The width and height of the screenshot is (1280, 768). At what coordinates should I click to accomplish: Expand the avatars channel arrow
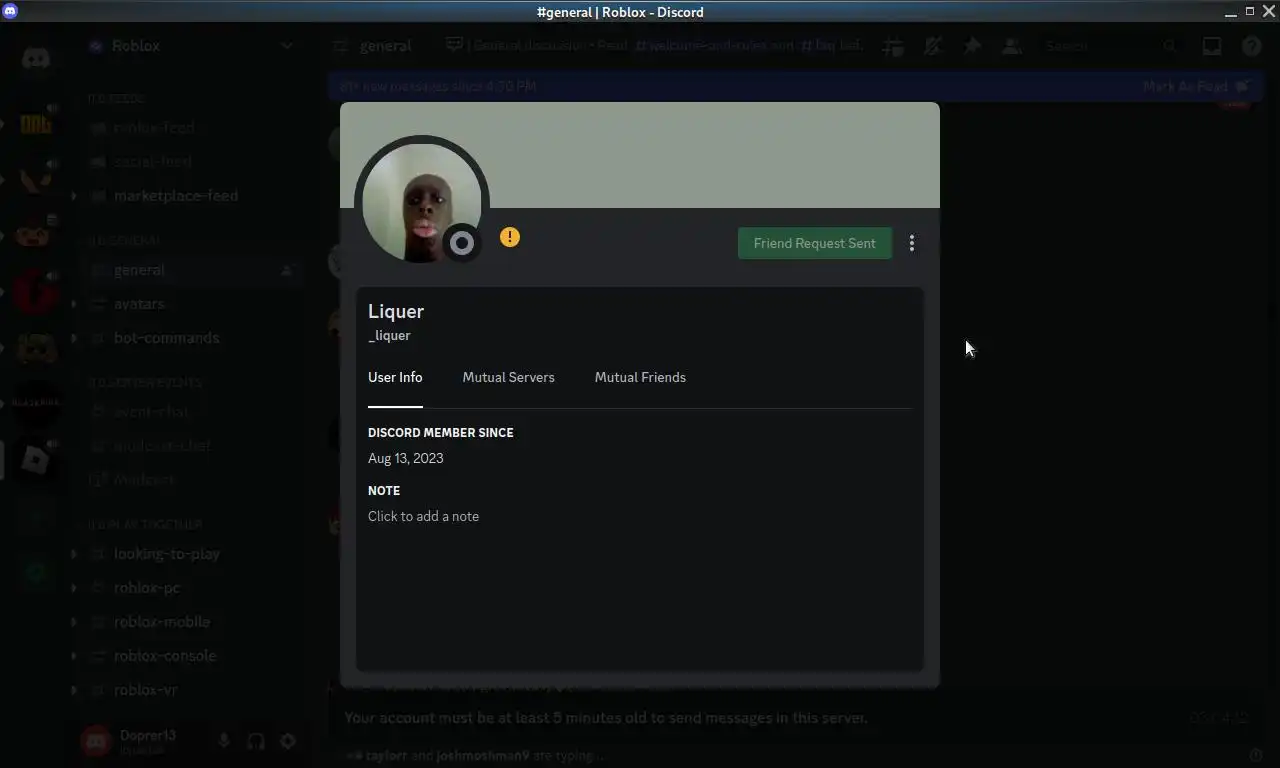(74, 304)
